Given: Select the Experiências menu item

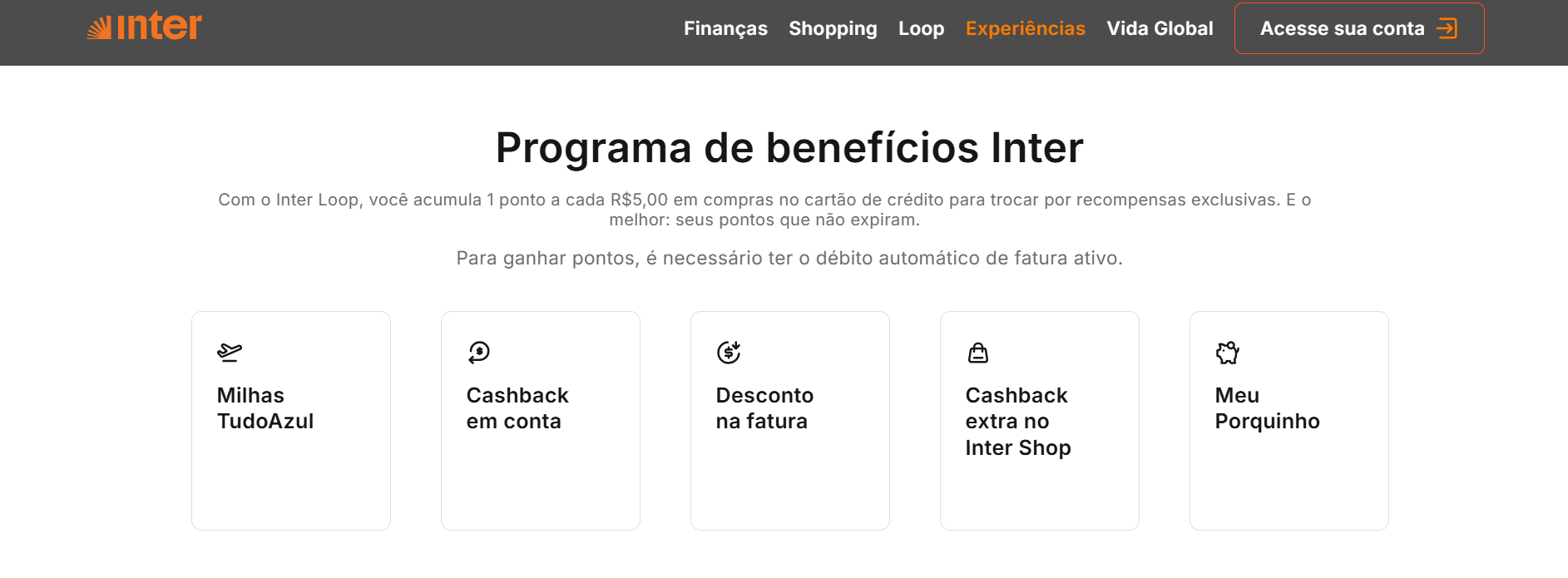Looking at the screenshot, I should coord(1025,28).
